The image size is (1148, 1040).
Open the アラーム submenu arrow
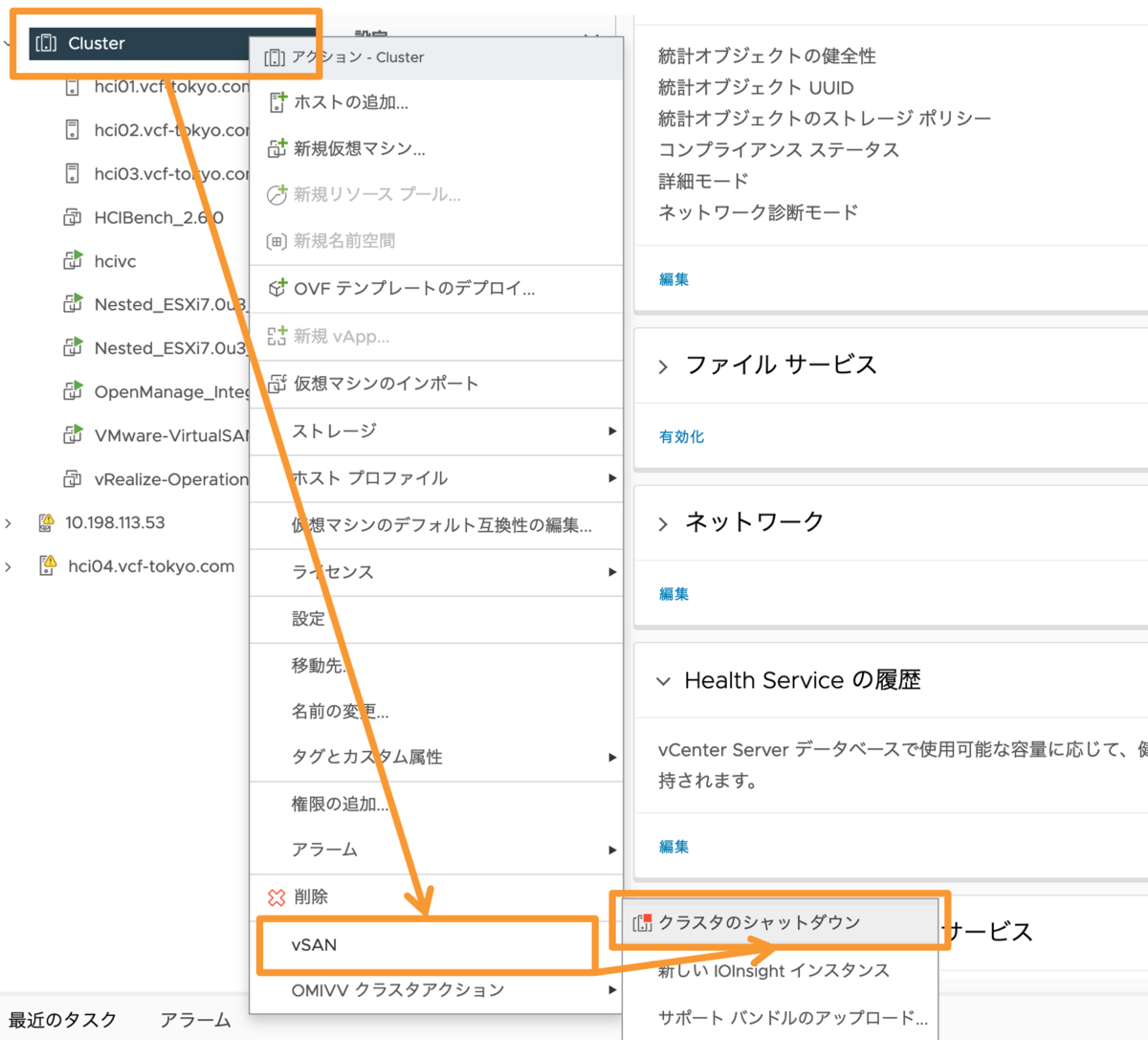[x=612, y=850]
